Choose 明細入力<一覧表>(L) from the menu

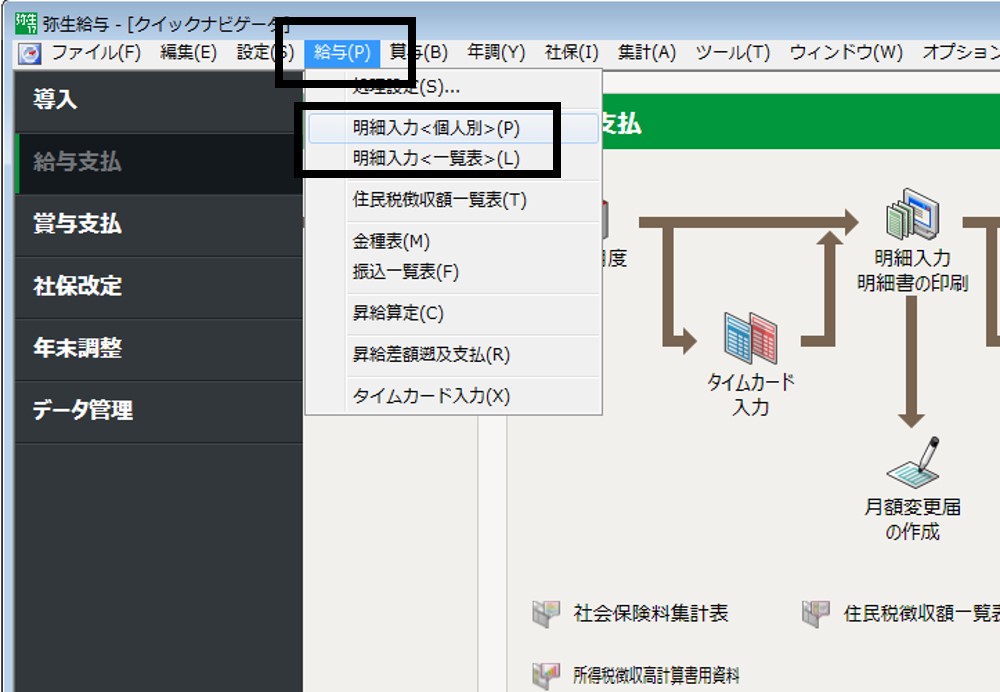click(453, 158)
